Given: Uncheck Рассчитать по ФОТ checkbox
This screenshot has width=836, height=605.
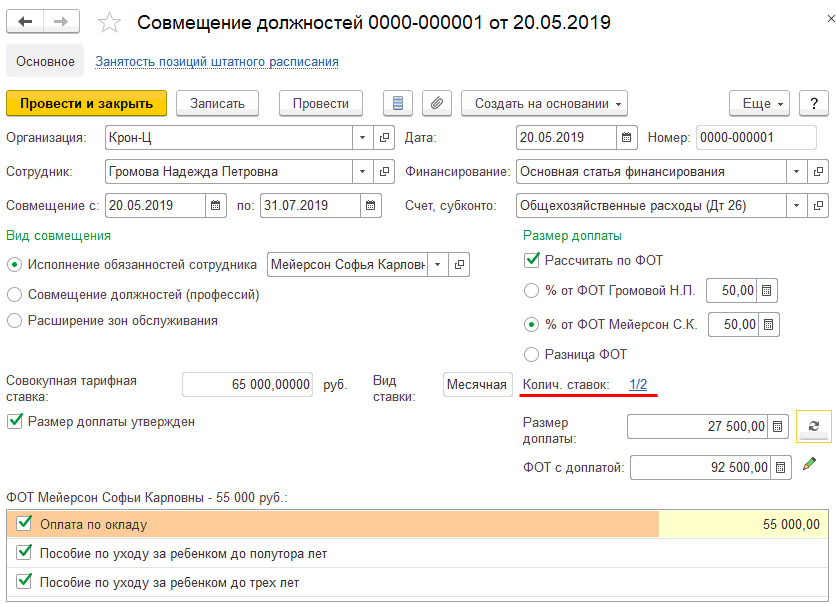Looking at the screenshot, I should 532,261.
